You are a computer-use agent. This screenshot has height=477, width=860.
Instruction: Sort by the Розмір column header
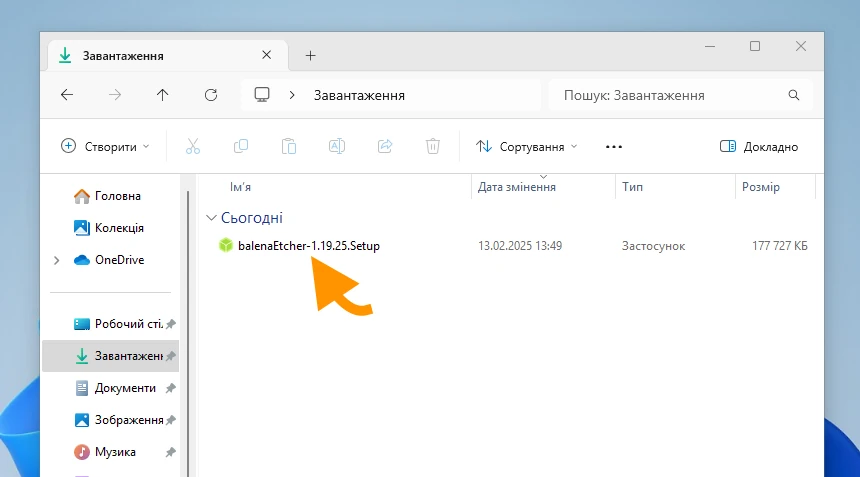(760, 187)
